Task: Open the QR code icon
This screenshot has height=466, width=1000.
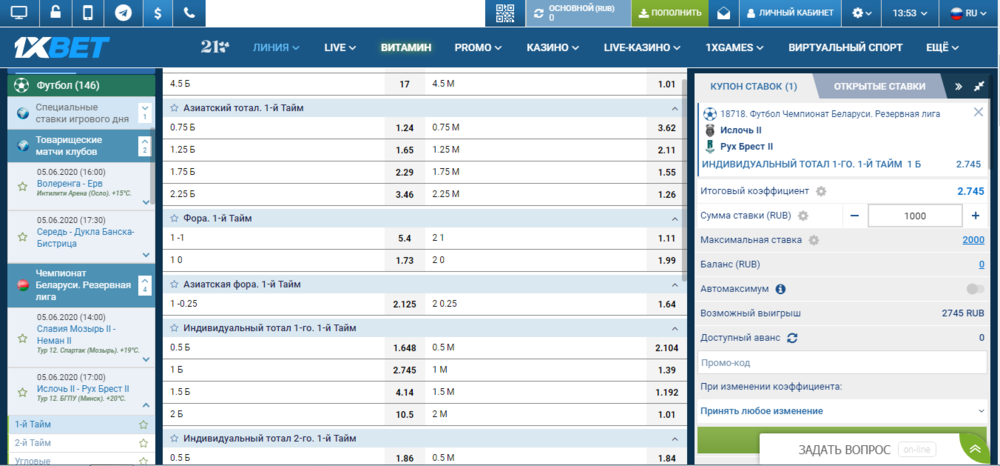Action: (x=505, y=13)
